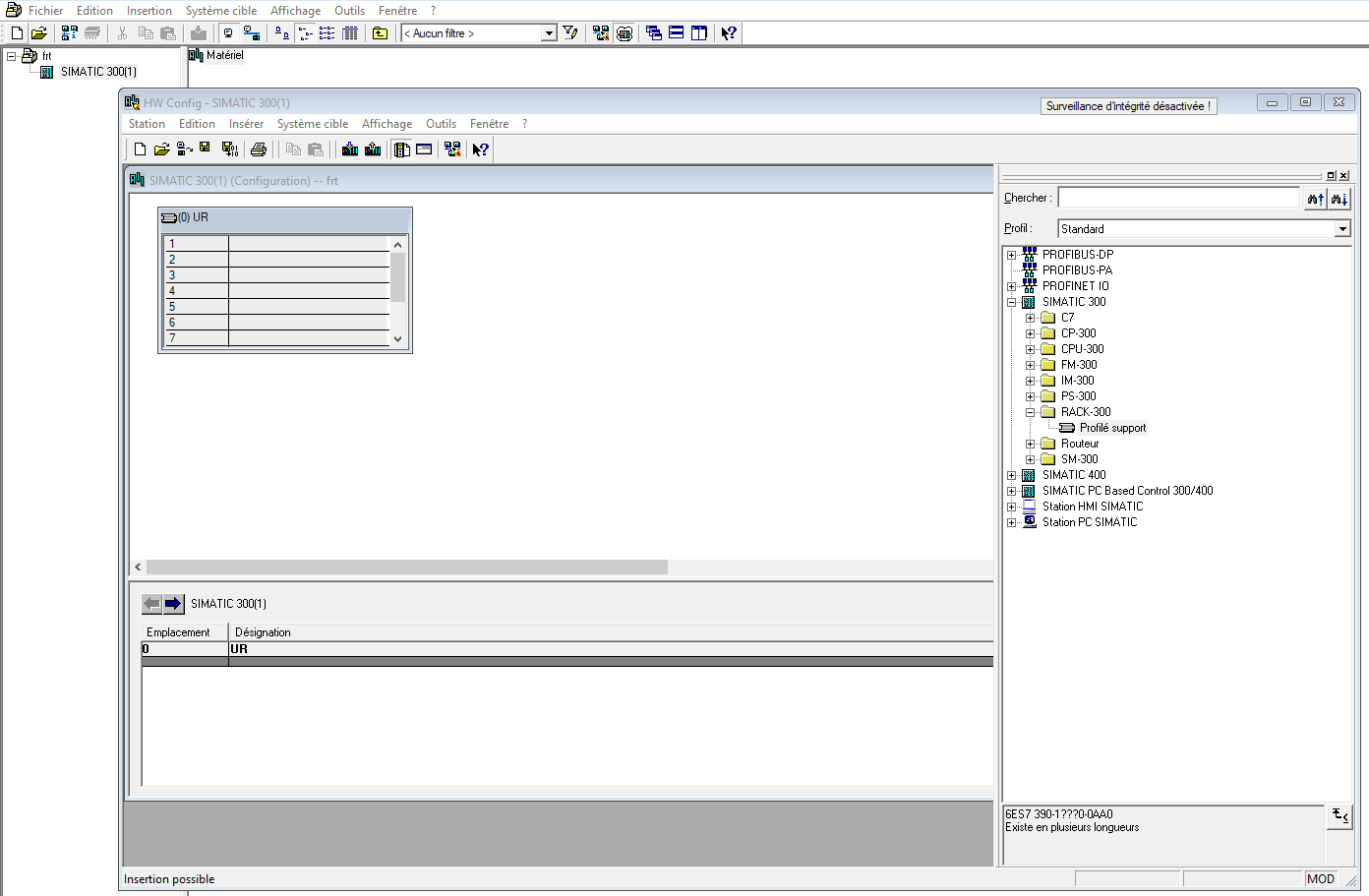
Task: Click search down binoculars in catalog
Action: click(x=1339, y=199)
